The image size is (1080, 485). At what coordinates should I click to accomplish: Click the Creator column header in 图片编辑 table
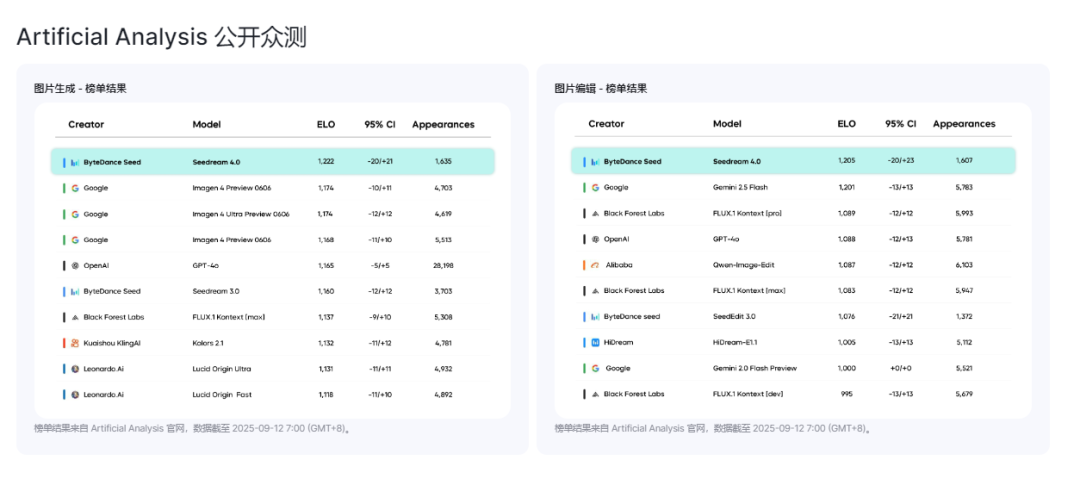[606, 124]
